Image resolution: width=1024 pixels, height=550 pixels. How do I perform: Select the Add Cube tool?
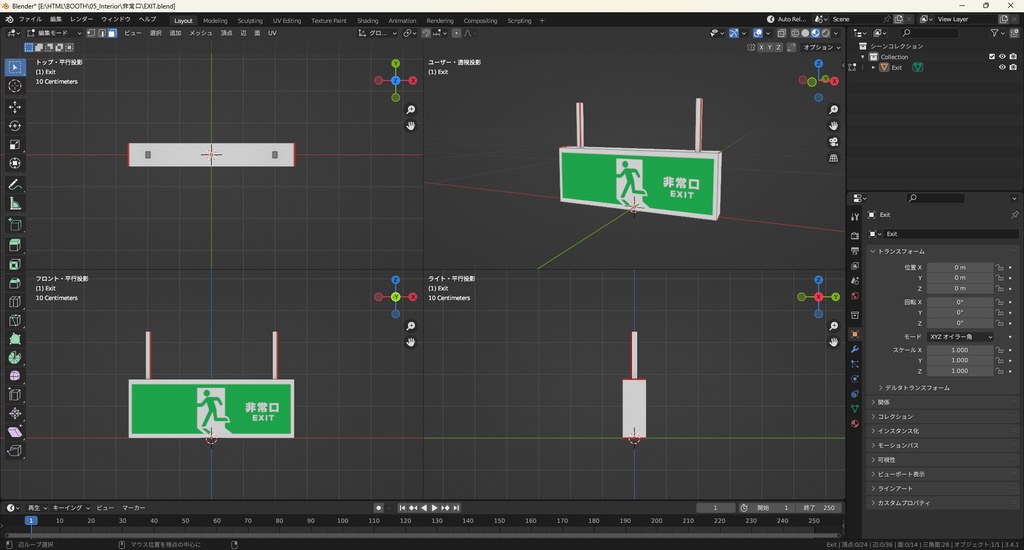point(15,225)
